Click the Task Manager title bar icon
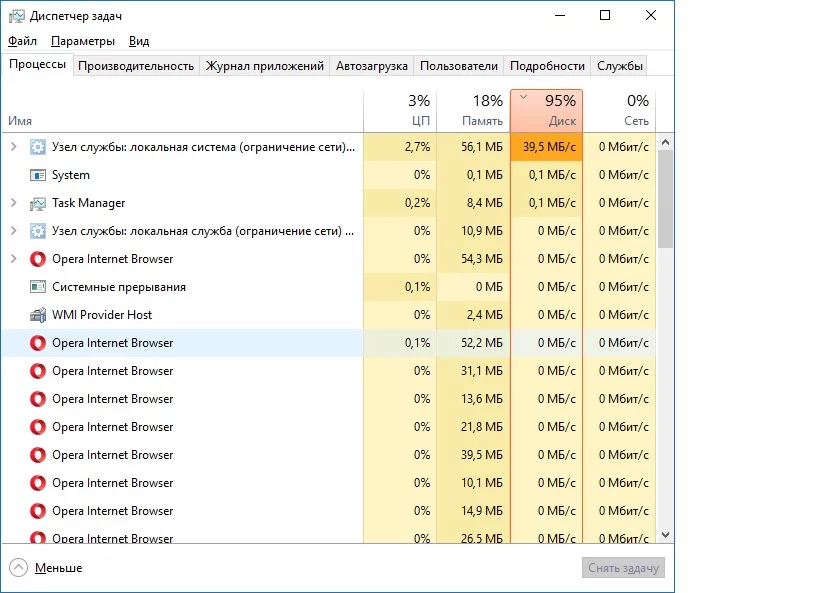The height and width of the screenshot is (593, 819). (17, 16)
